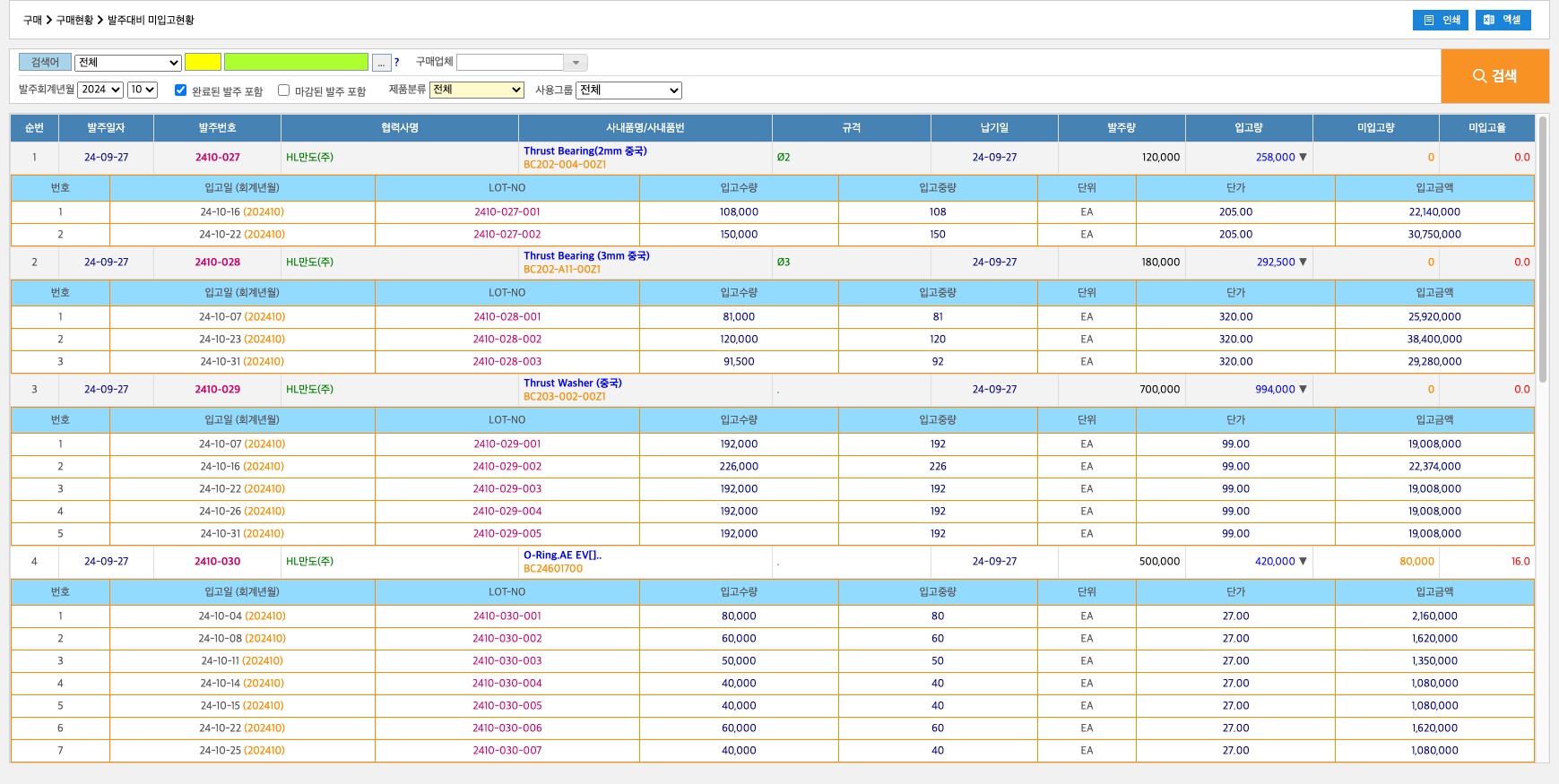Open lookup with the ellipsis button

click(381, 63)
